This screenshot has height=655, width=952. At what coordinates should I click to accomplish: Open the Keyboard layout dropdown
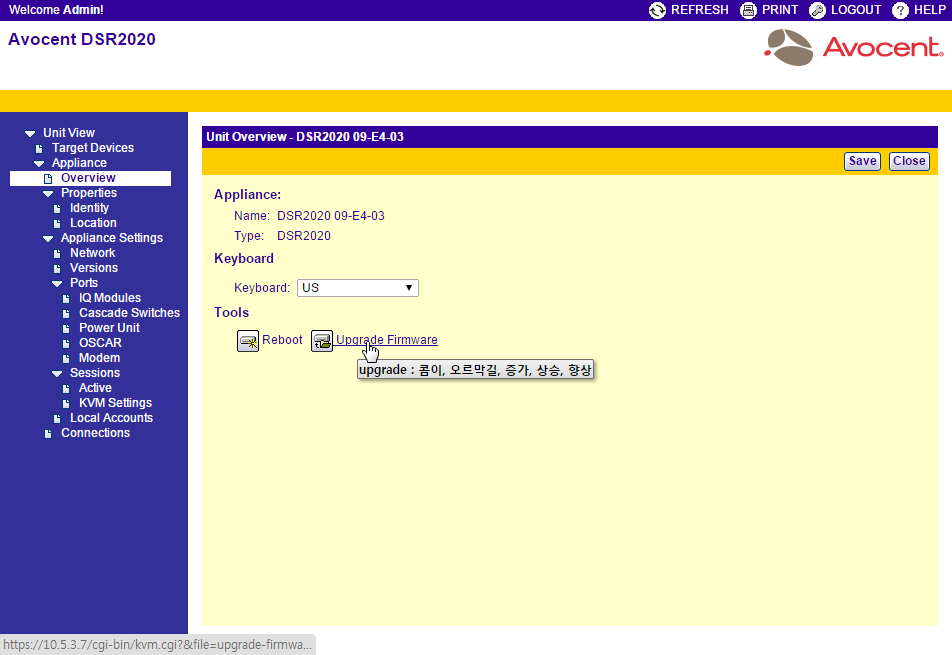tap(358, 288)
